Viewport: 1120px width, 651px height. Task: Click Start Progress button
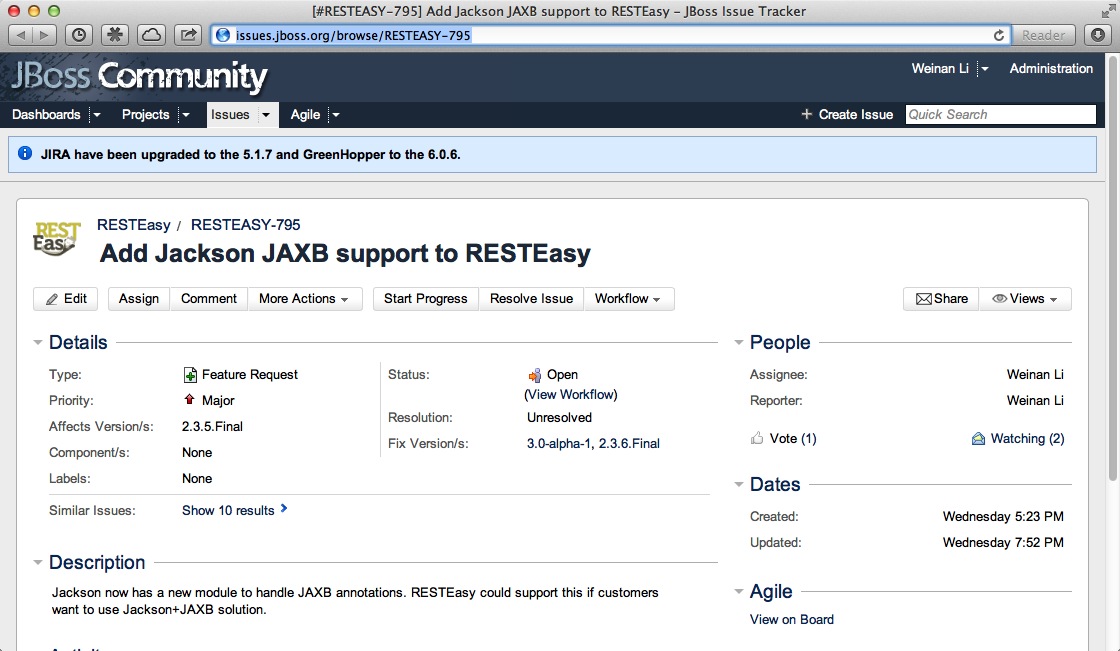(426, 299)
